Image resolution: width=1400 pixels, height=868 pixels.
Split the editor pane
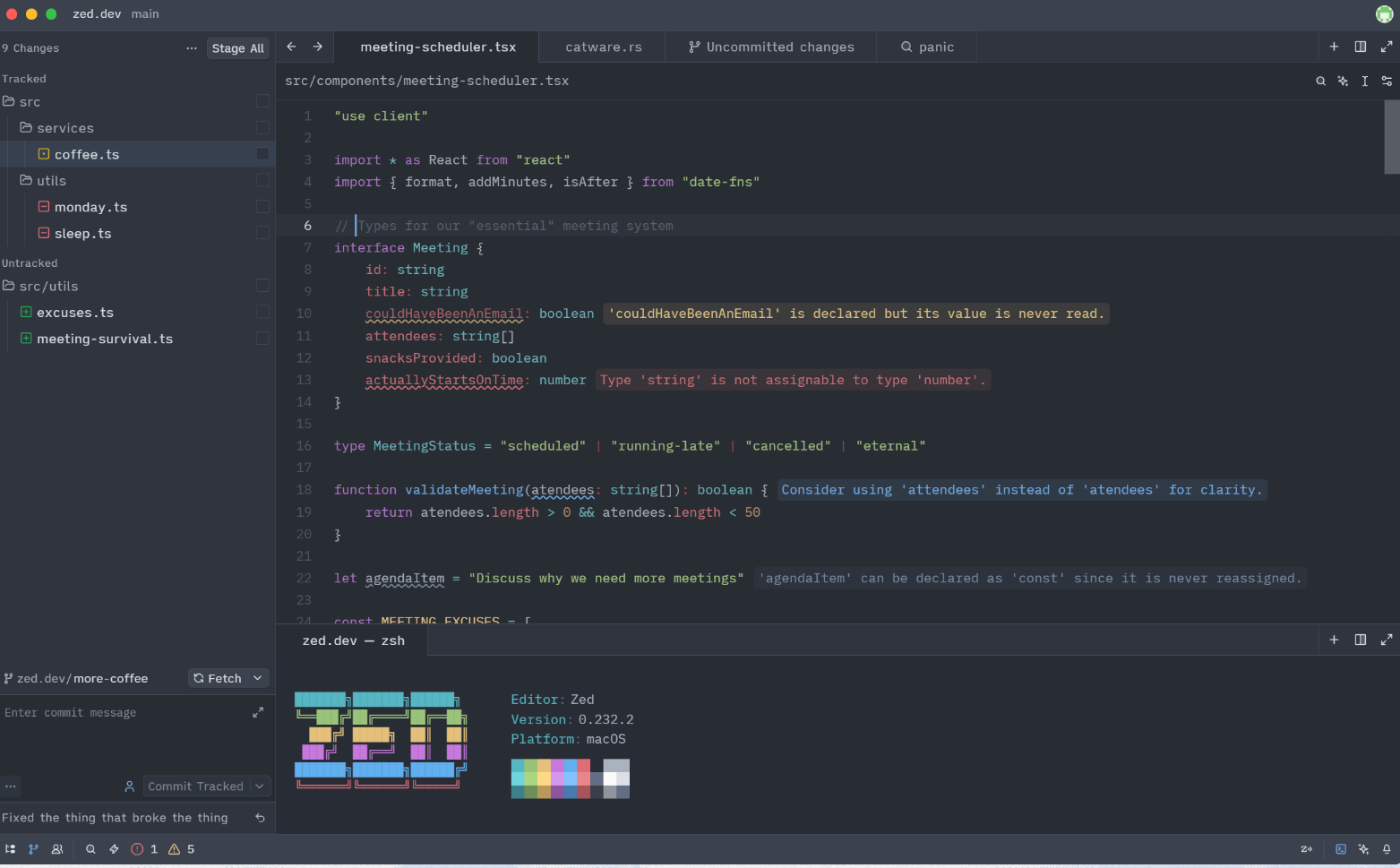tap(1361, 47)
